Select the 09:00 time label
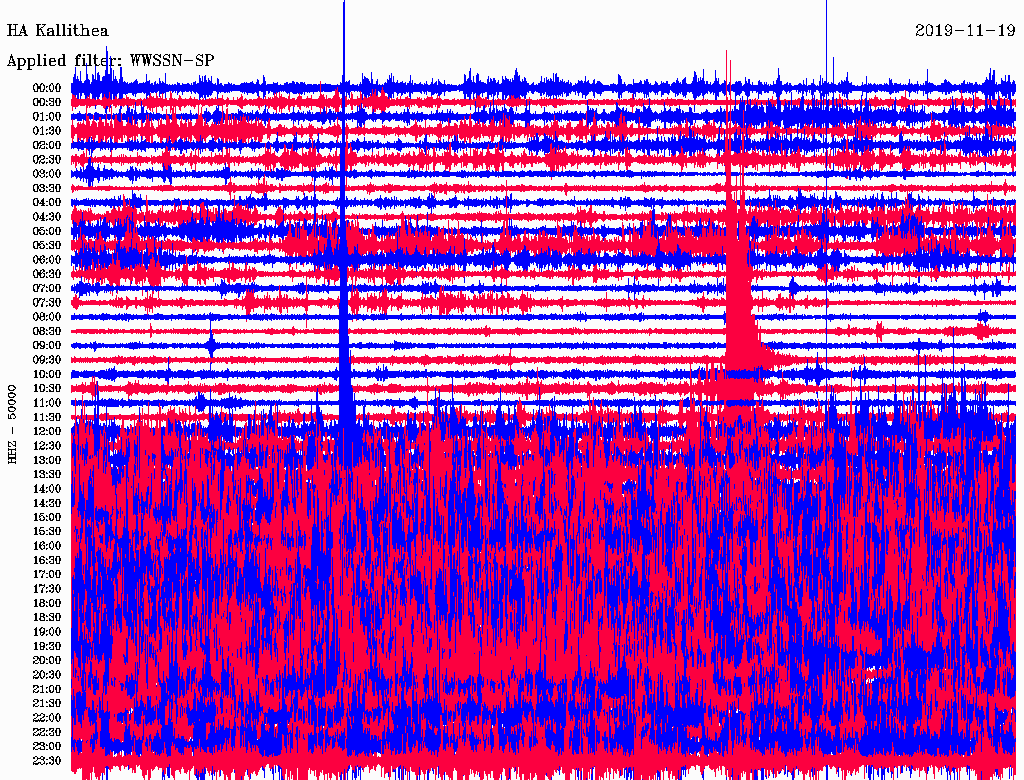The width and height of the screenshot is (1024, 780). [x=47, y=346]
